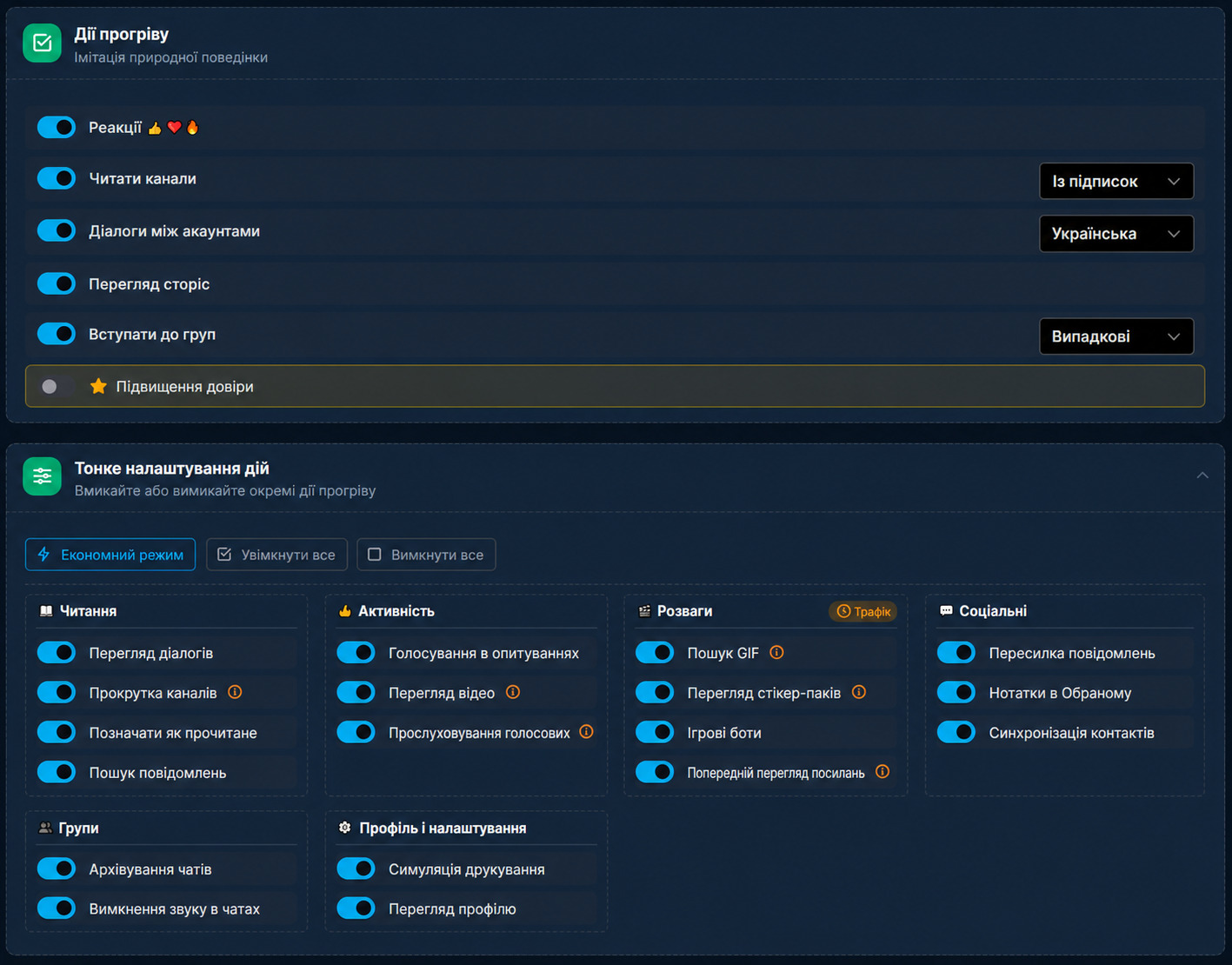Click the book icon in Читання header
This screenshot has width=1232, height=965.
46,611
